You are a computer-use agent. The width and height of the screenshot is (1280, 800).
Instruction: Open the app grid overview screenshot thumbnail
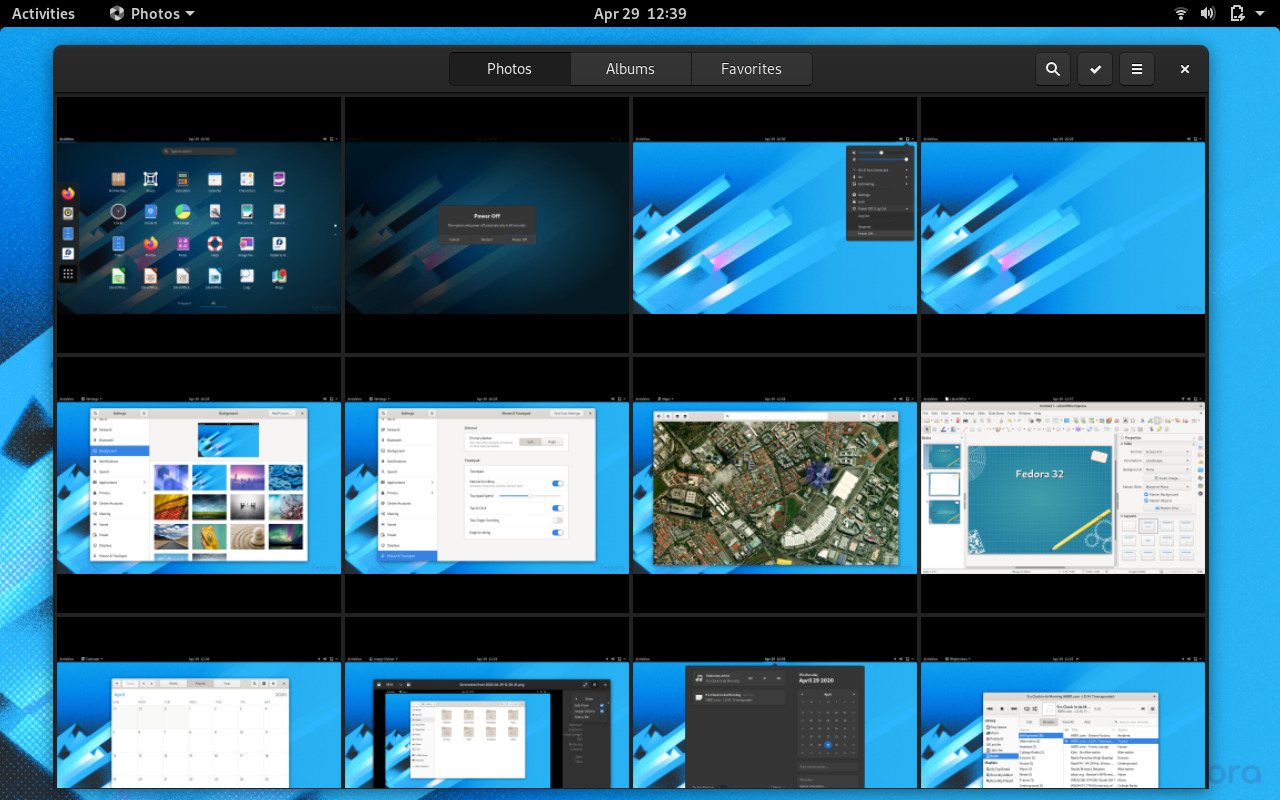[x=199, y=225]
